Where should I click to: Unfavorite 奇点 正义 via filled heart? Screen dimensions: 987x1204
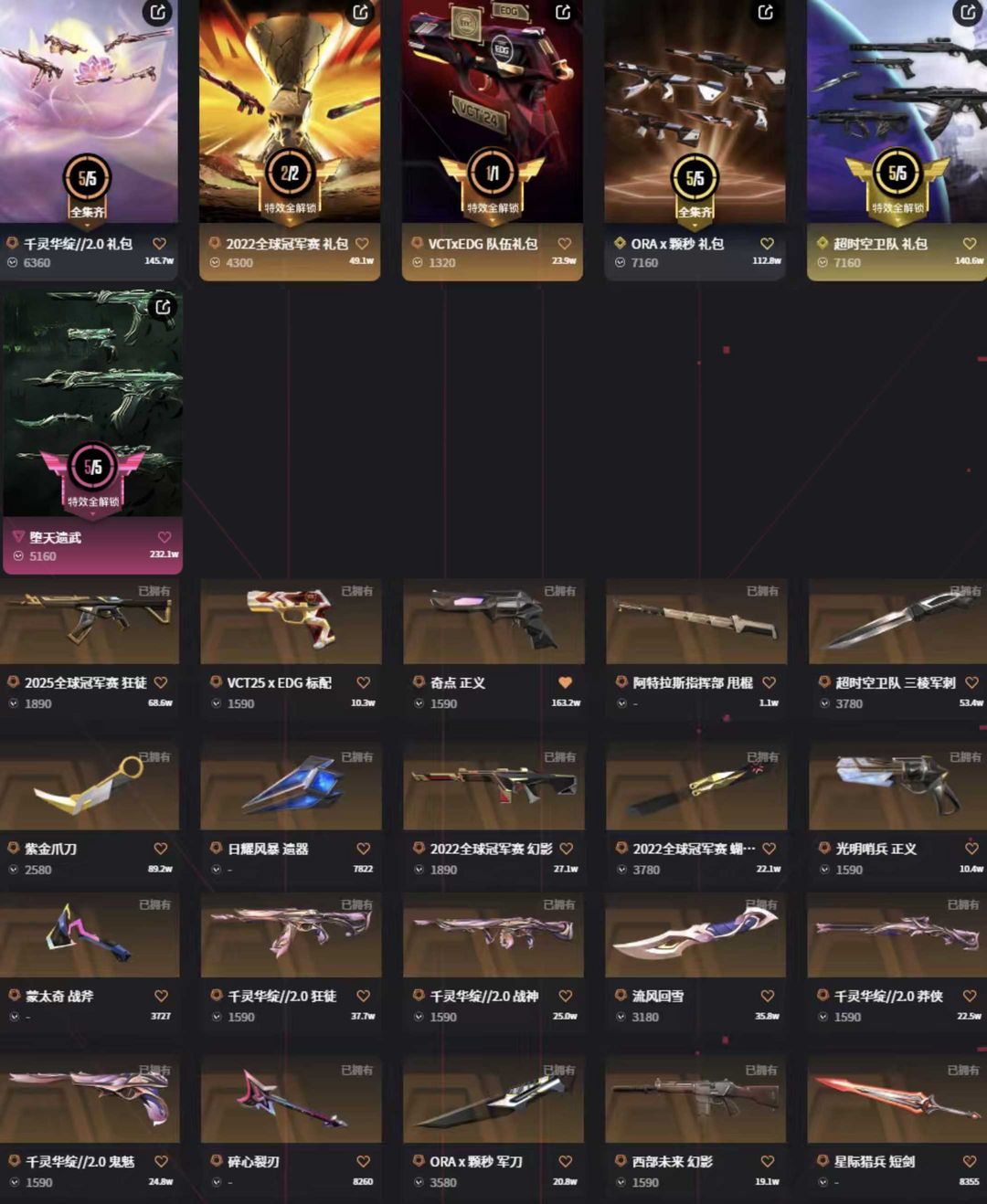click(565, 682)
